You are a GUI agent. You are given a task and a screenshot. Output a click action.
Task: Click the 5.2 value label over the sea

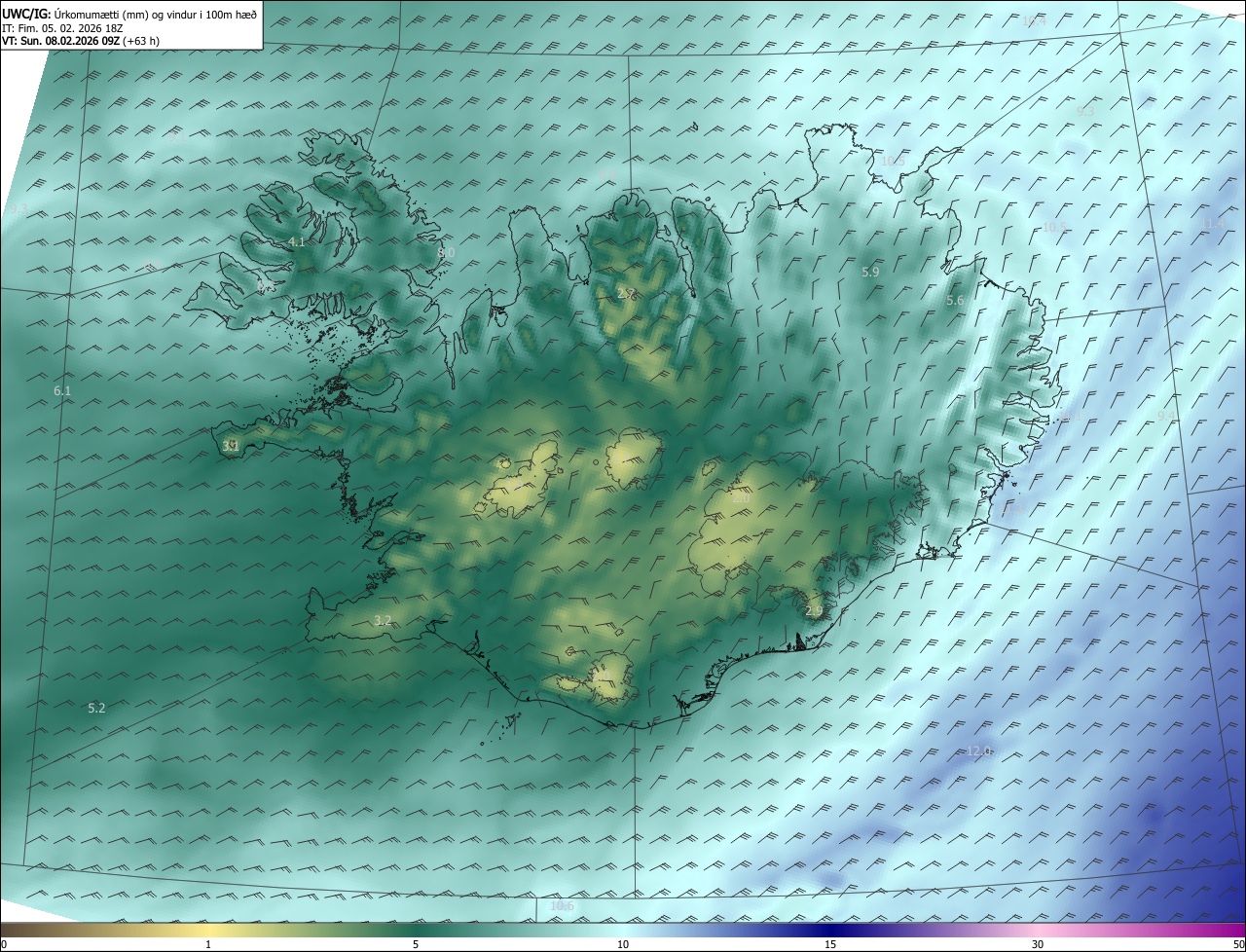pos(96,708)
